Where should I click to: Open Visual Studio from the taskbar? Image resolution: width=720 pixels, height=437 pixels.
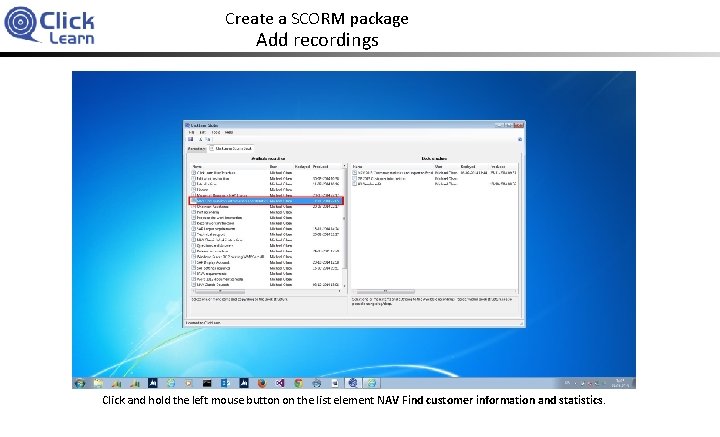point(280,383)
